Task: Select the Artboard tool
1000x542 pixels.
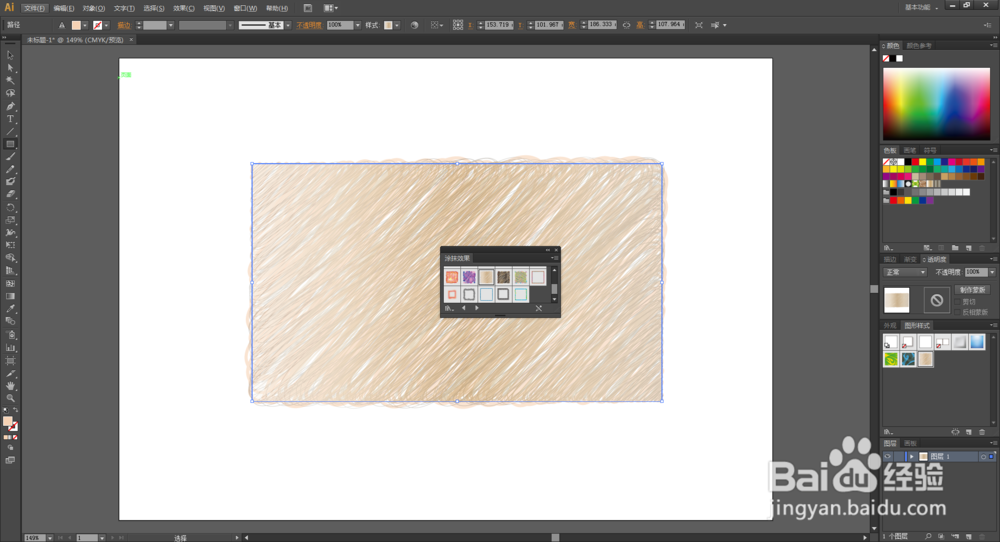Action: [10, 360]
